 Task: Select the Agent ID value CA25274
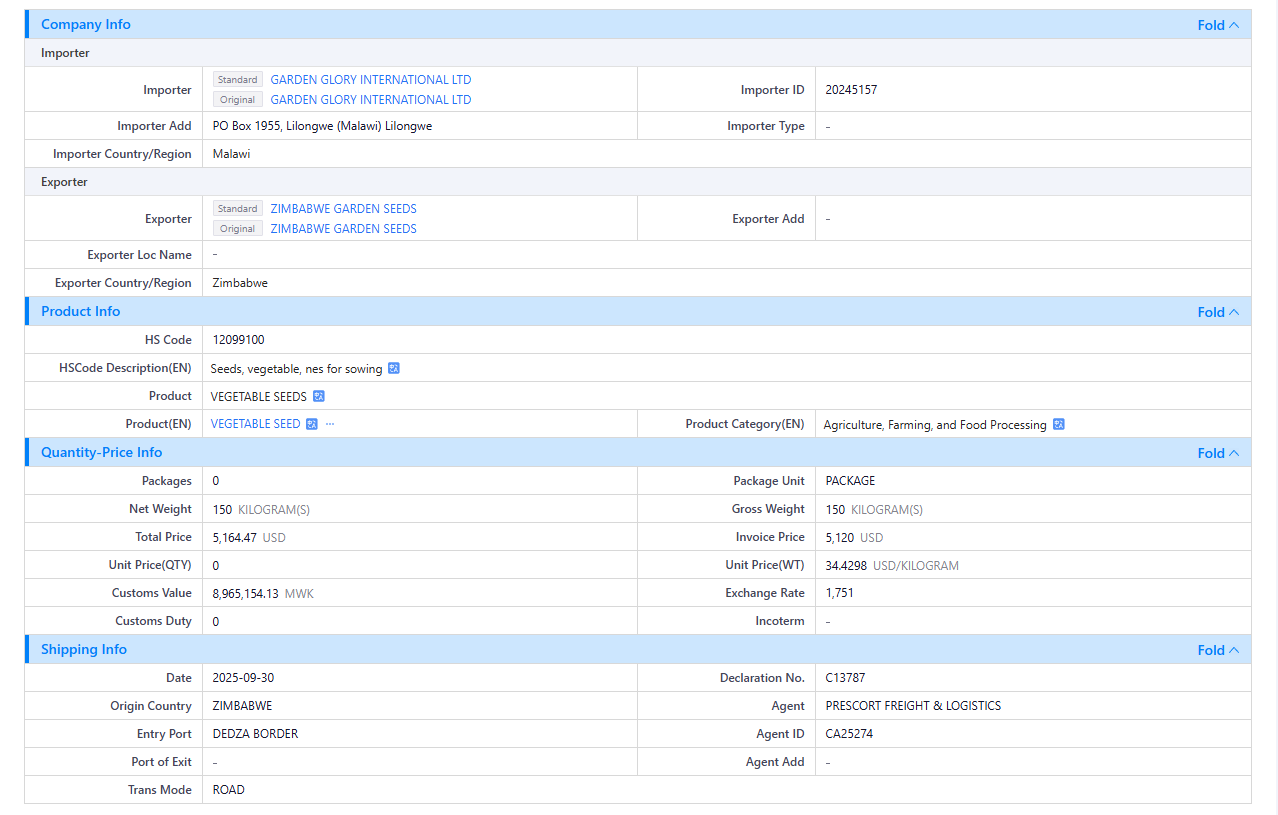click(850, 734)
